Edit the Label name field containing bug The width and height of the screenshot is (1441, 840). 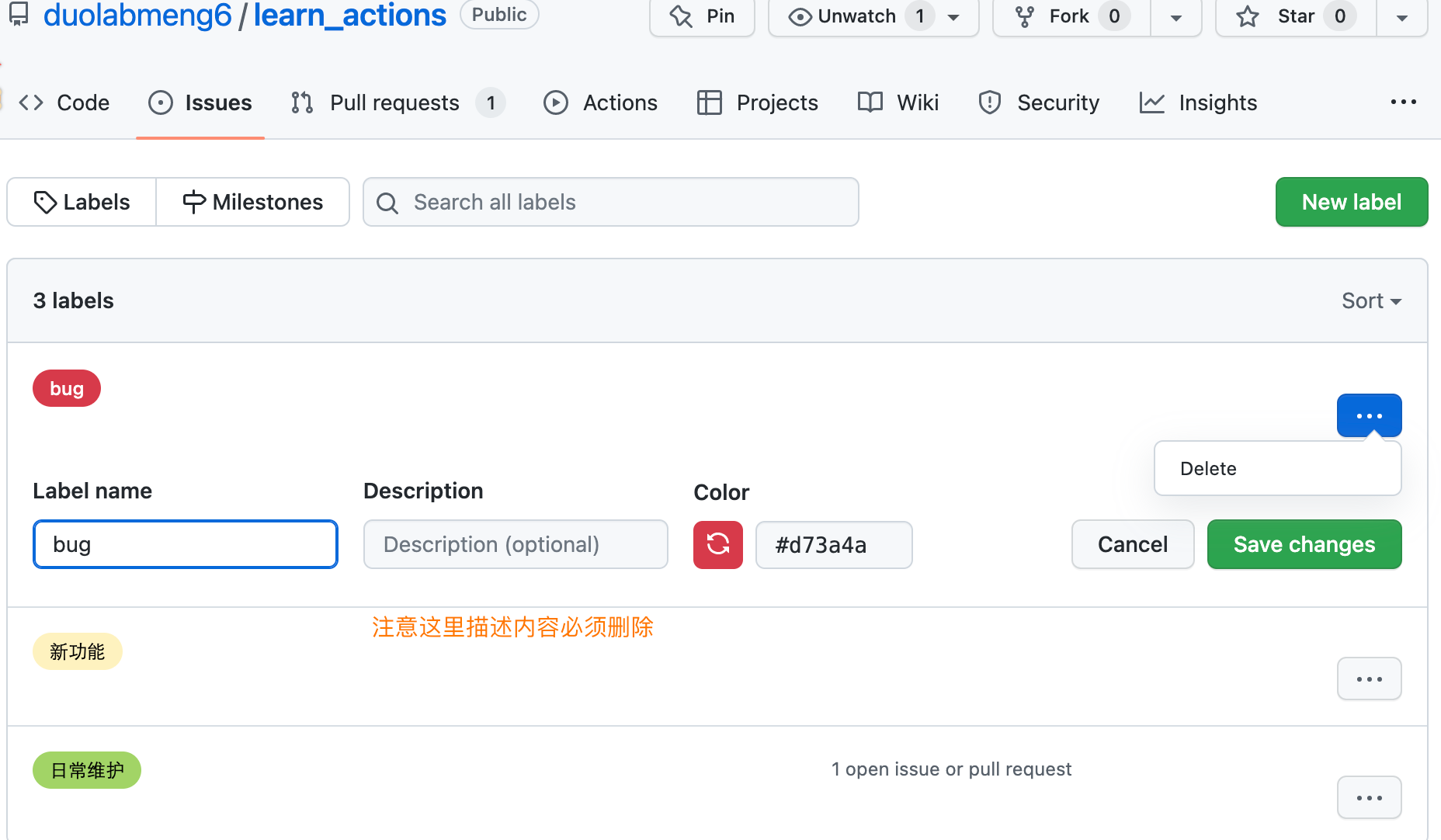186,544
